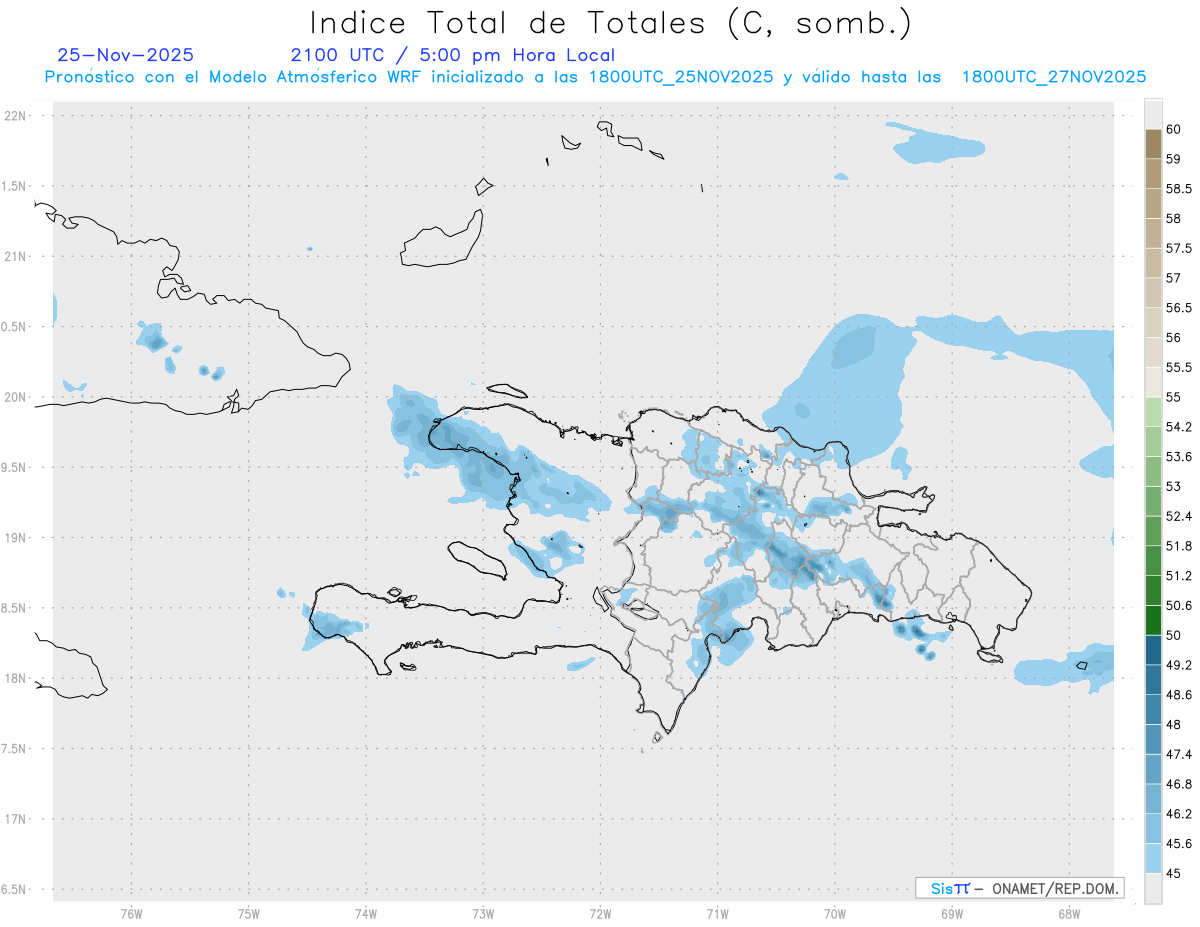Click the '19N' latitude label

[16, 538]
